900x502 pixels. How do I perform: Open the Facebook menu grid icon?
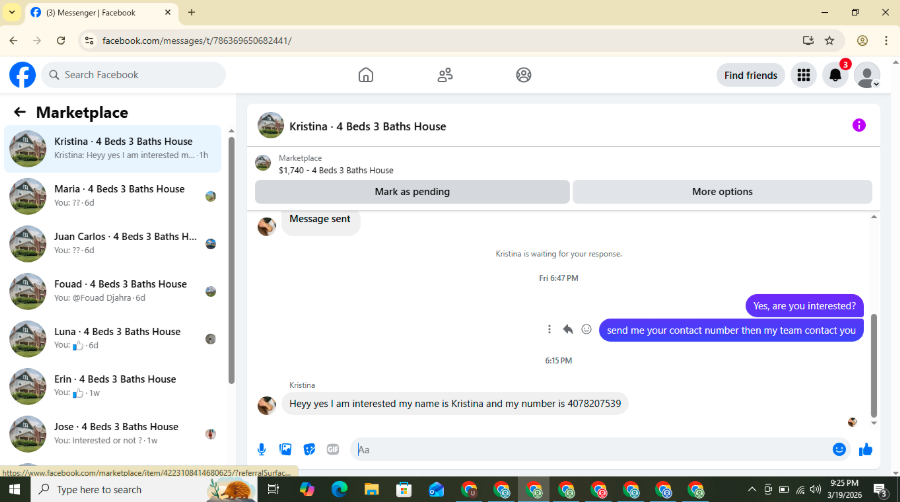(x=804, y=75)
